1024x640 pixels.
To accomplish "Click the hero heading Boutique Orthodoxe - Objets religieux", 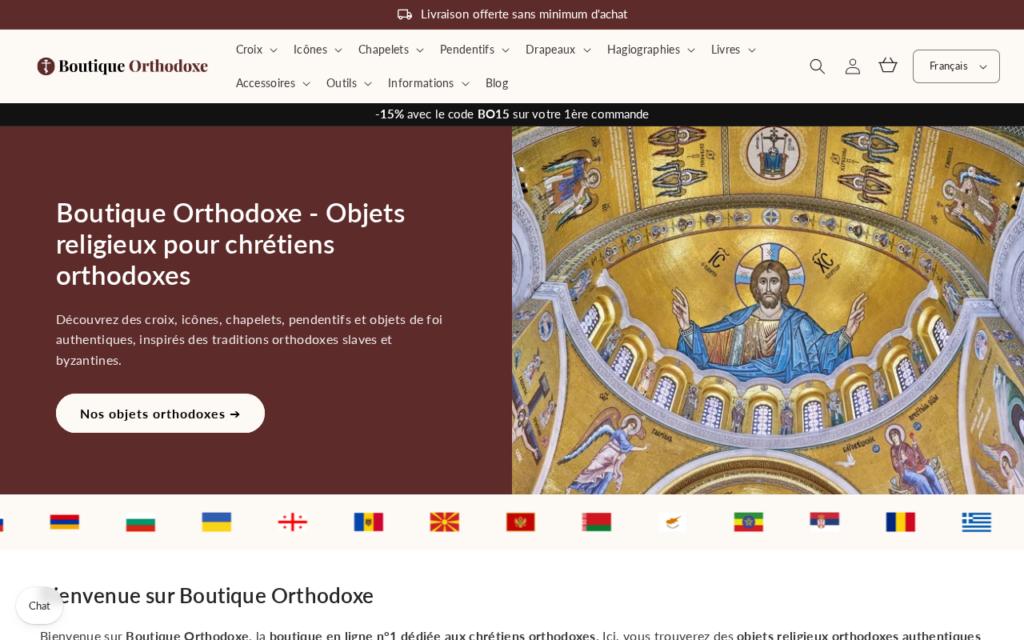I will pos(231,244).
